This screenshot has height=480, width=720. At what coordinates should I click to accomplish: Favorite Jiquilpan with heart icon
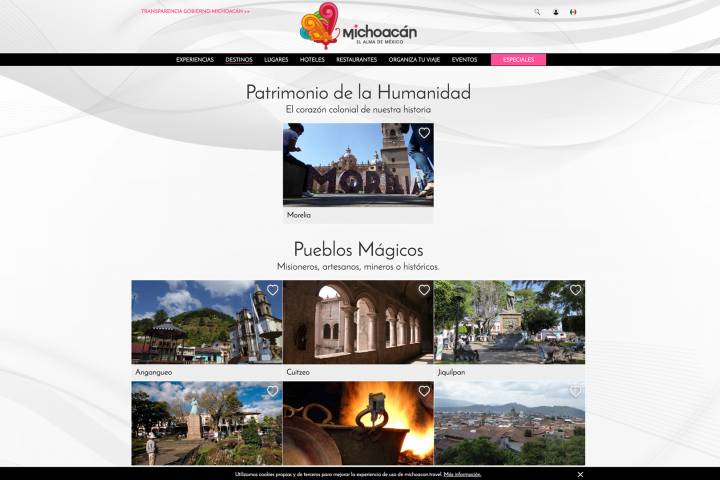click(x=575, y=290)
